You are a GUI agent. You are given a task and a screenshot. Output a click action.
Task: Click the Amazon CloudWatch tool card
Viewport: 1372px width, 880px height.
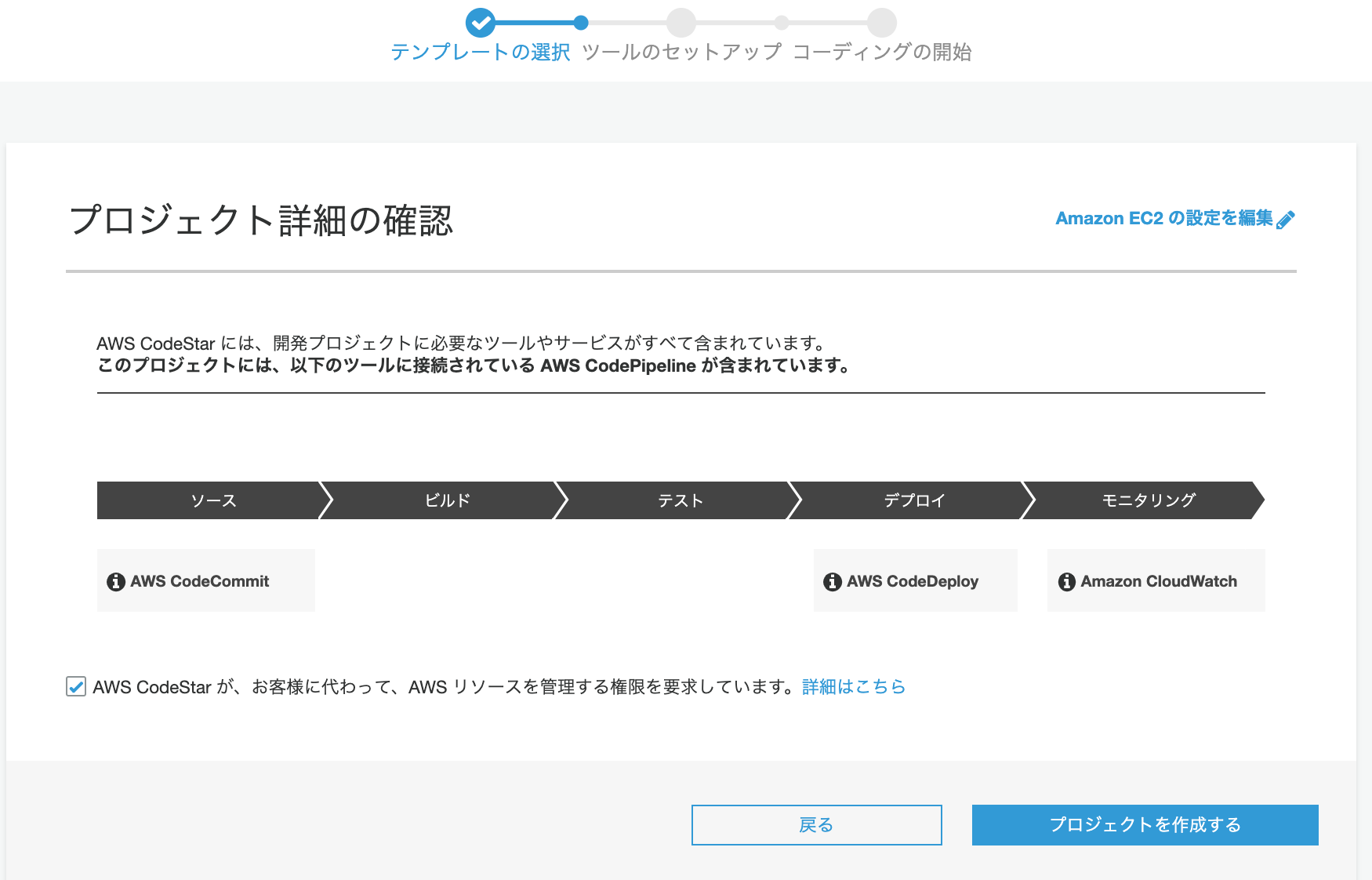[x=1156, y=580]
